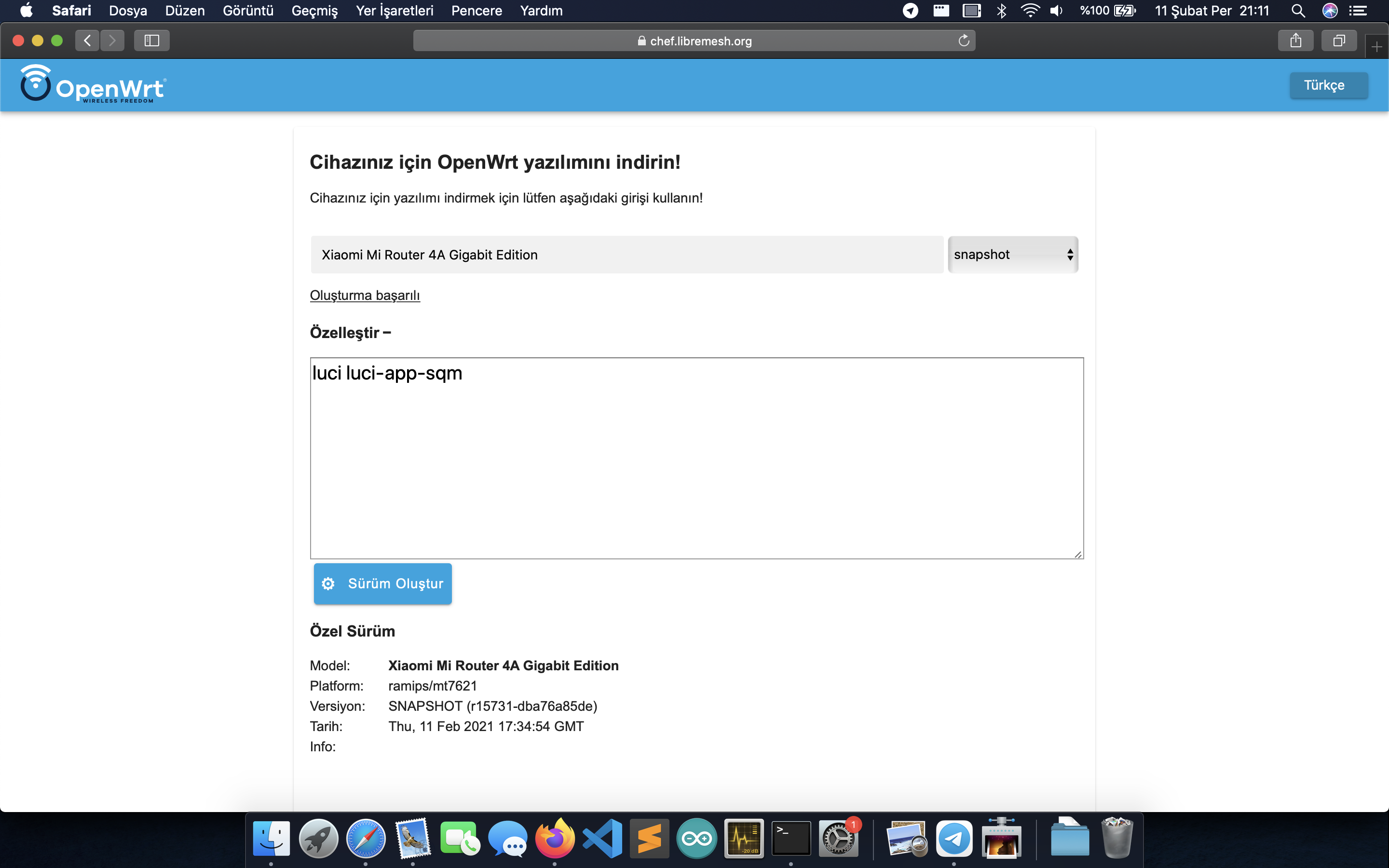This screenshot has width=1389, height=868.
Task: Open Messages from the Dock
Action: click(507, 838)
